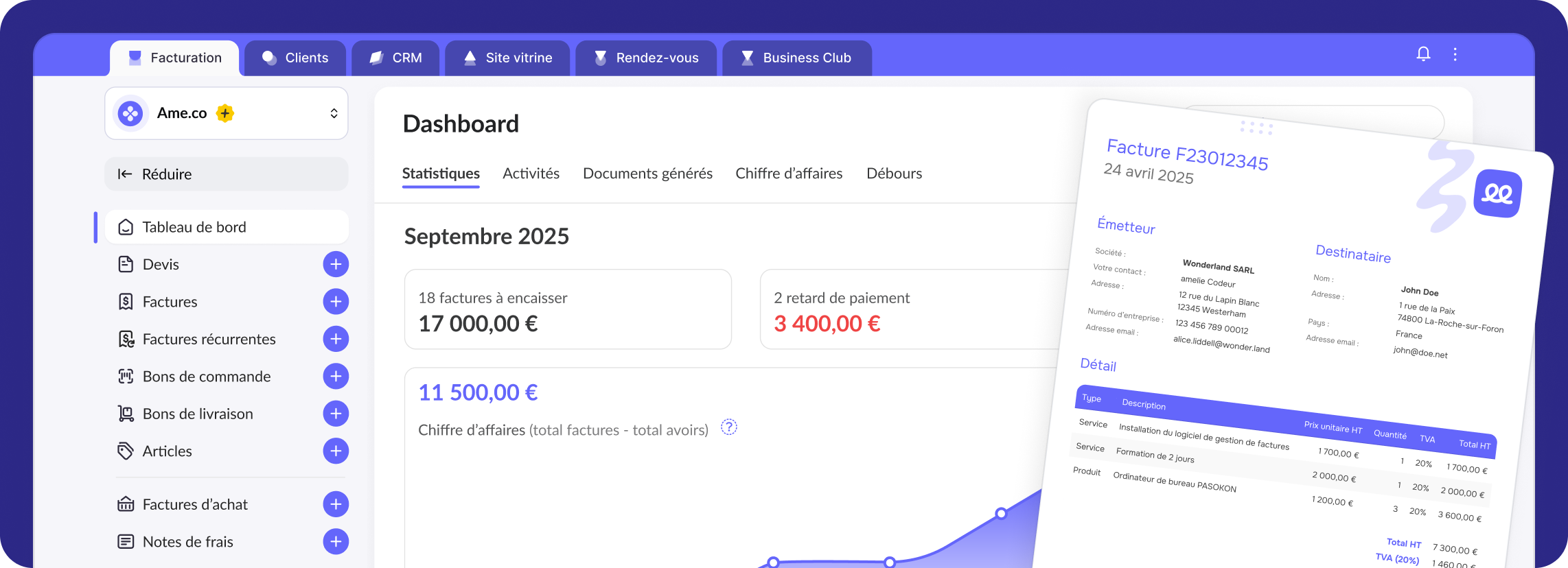Open Articles in sidebar
Screen dimensions: 1568x568
point(167,451)
